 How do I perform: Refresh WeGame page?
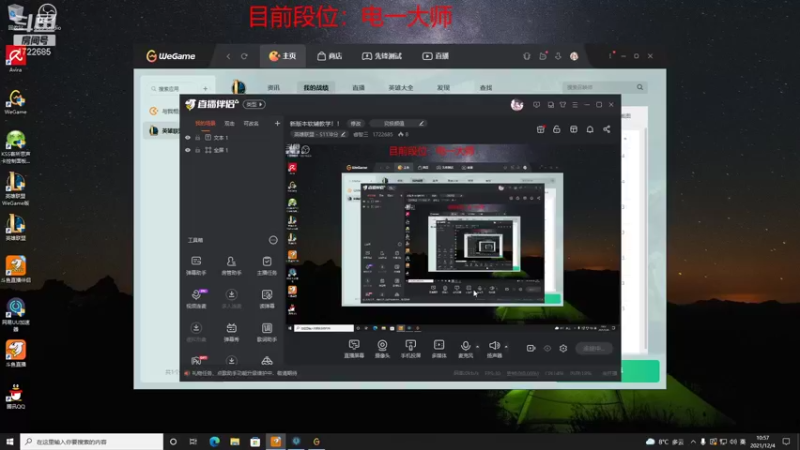[x=244, y=56]
